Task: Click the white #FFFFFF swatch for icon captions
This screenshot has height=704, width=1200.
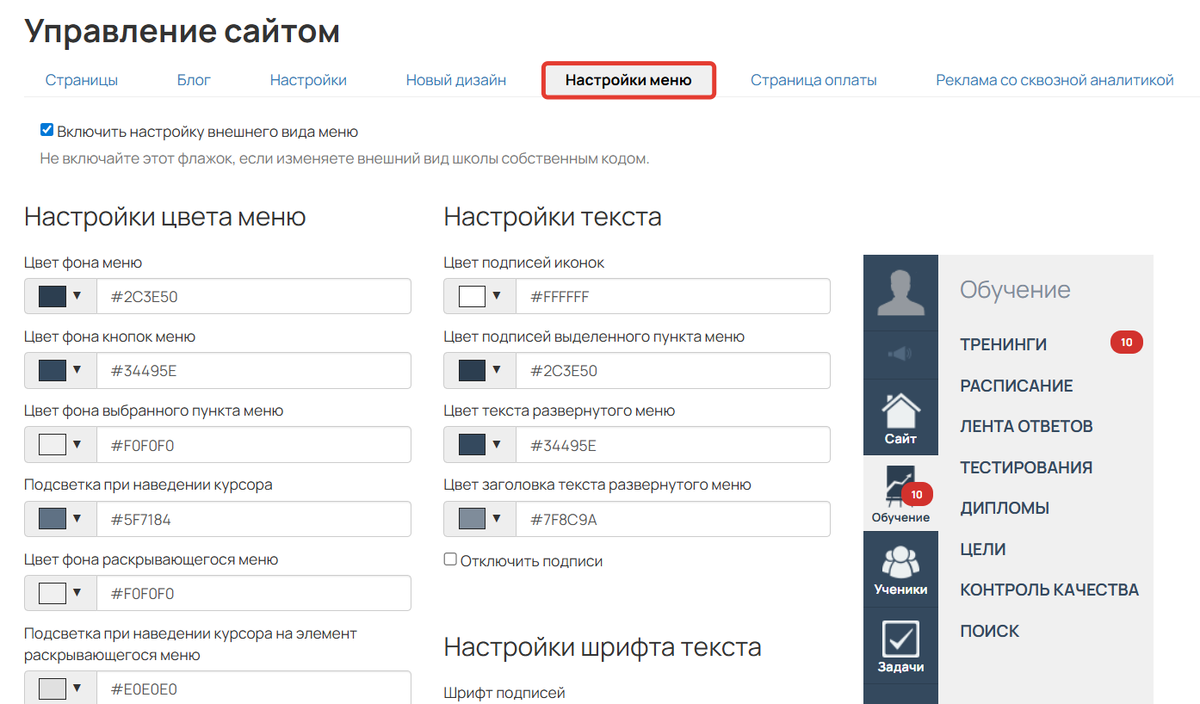Action: [472, 296]
